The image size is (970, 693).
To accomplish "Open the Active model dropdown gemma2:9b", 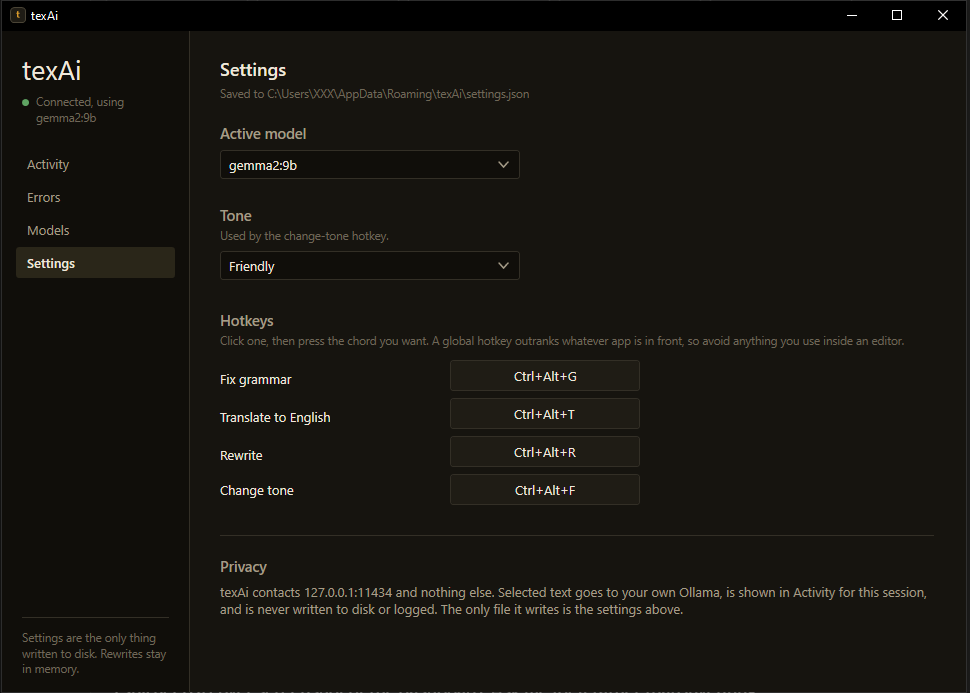I will point(369,165).
